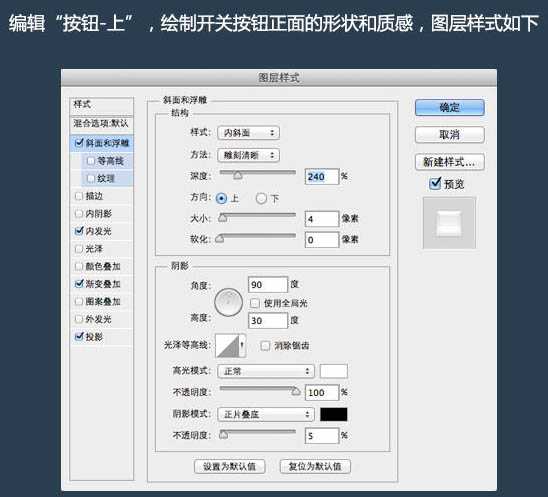
Task: Click highlight opacity 100 input field
Action: tap(322, 392)
